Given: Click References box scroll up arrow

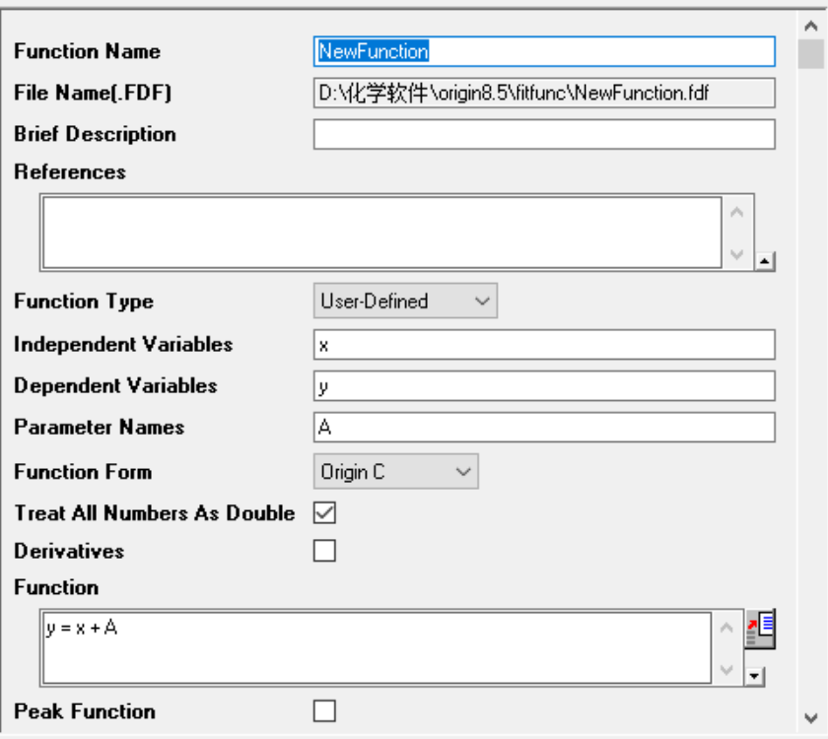Looking at the screenshot, I should point(738,212).
